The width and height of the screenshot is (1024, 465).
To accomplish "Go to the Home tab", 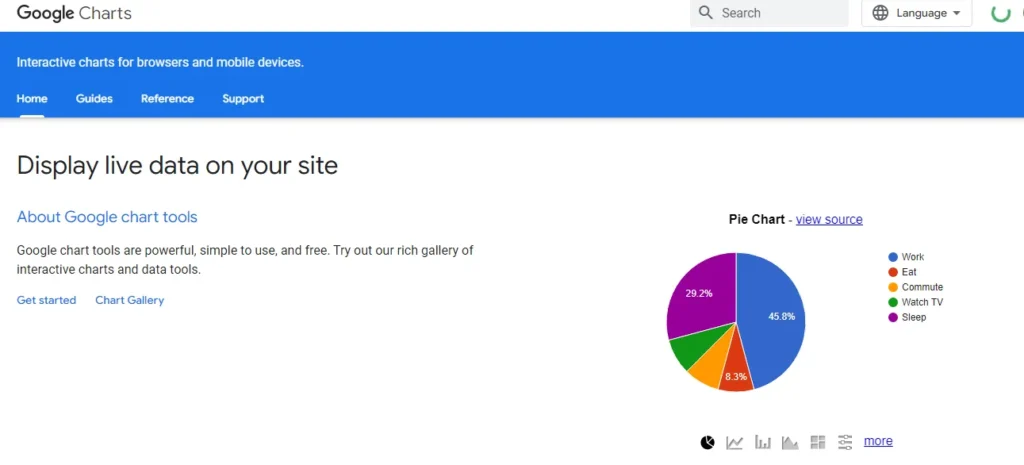I will click(32, 99).
